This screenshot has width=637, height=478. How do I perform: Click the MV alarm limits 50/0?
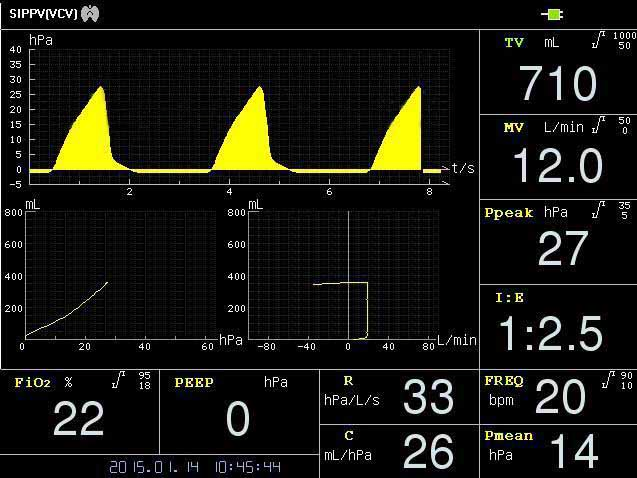[624, 125]
